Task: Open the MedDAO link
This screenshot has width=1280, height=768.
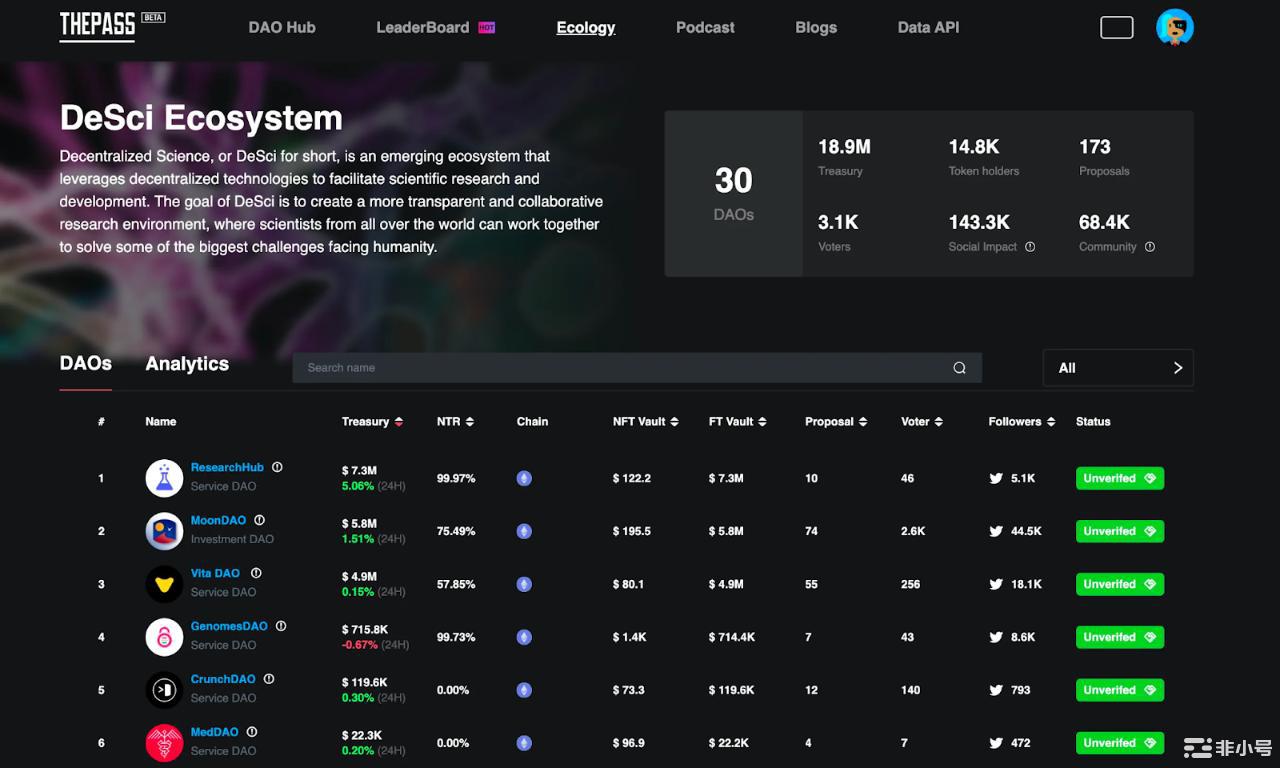Action: pos(214,732)
